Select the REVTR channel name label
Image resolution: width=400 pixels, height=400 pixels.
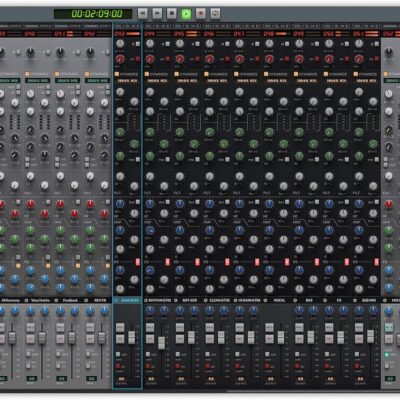tap(100, 300)
